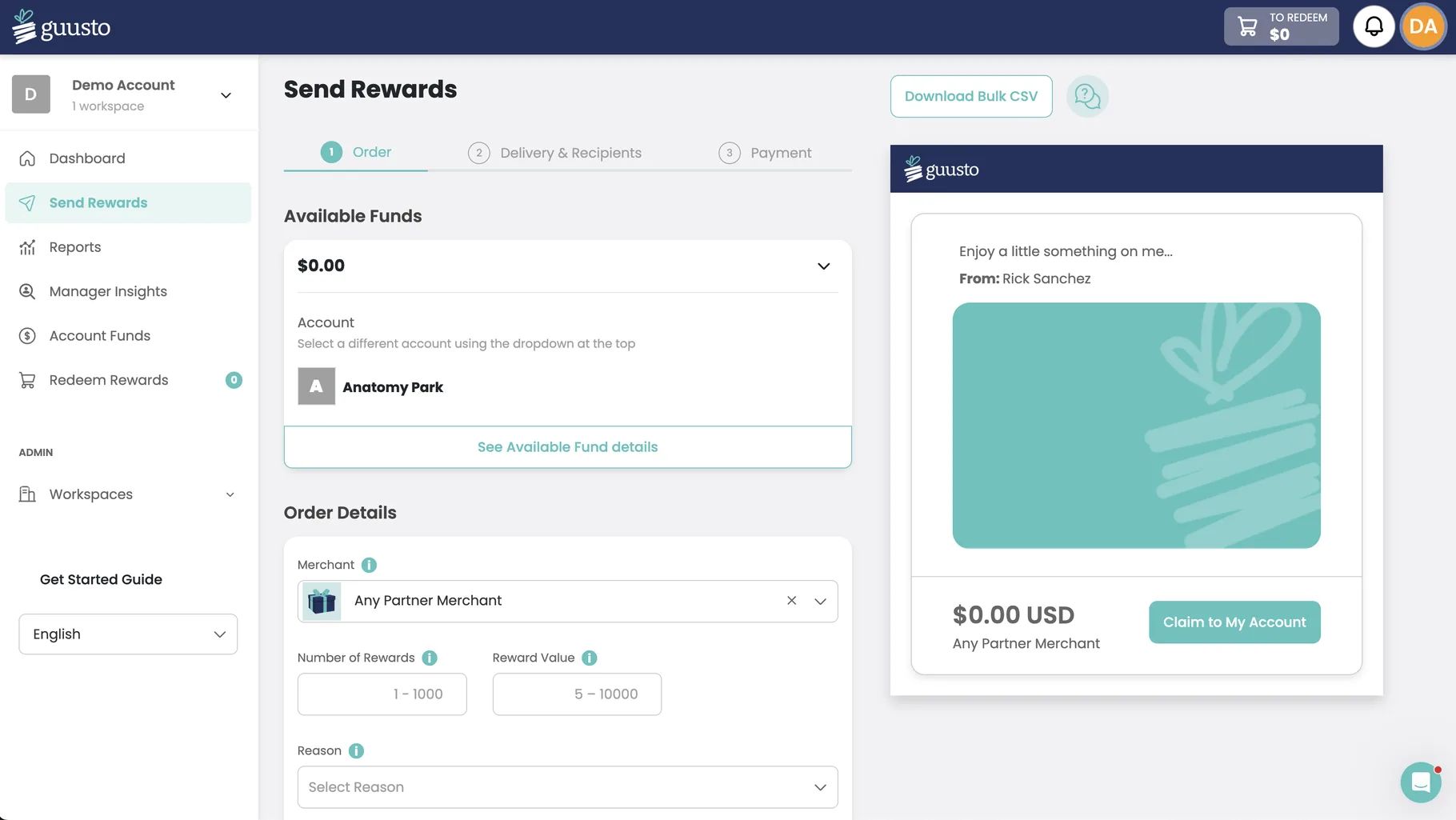This screenshot has height=820, width=1456.
Task: Click the $0.00 USD reward amount
Action: 1013,615
